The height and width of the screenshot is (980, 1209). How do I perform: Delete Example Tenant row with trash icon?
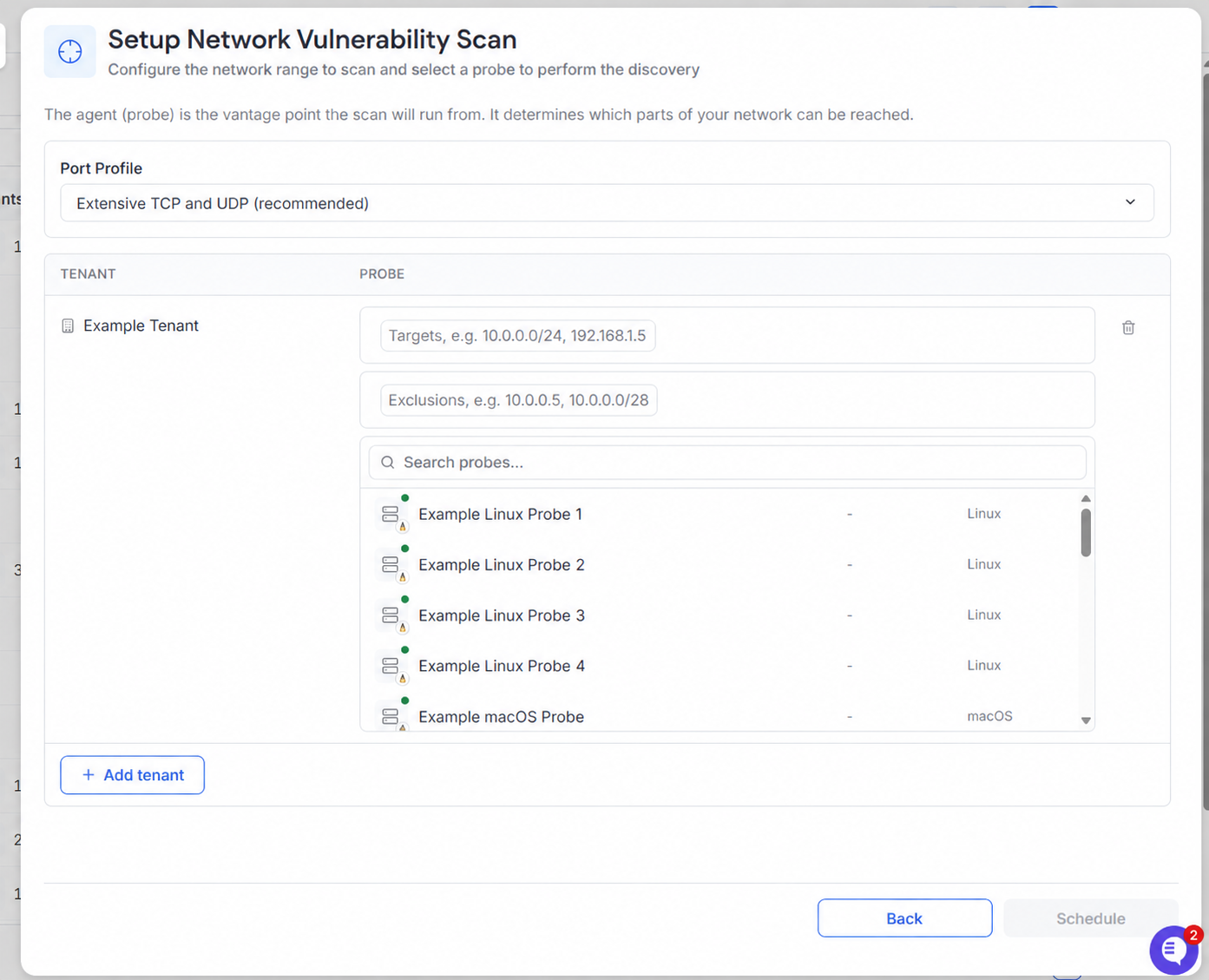click(x=1128, y=327)
